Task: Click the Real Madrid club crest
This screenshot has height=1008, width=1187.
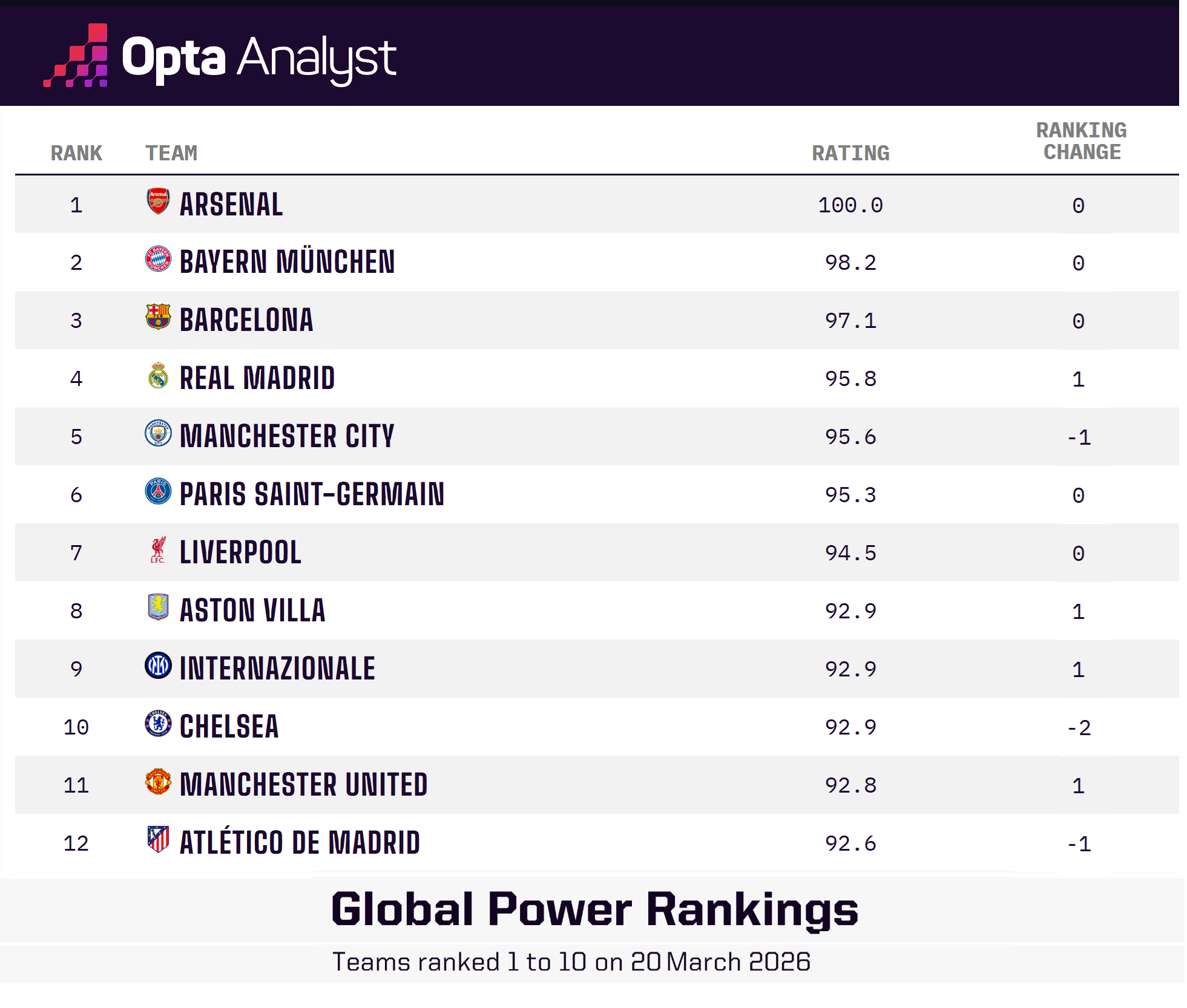Action: point(158,375)
